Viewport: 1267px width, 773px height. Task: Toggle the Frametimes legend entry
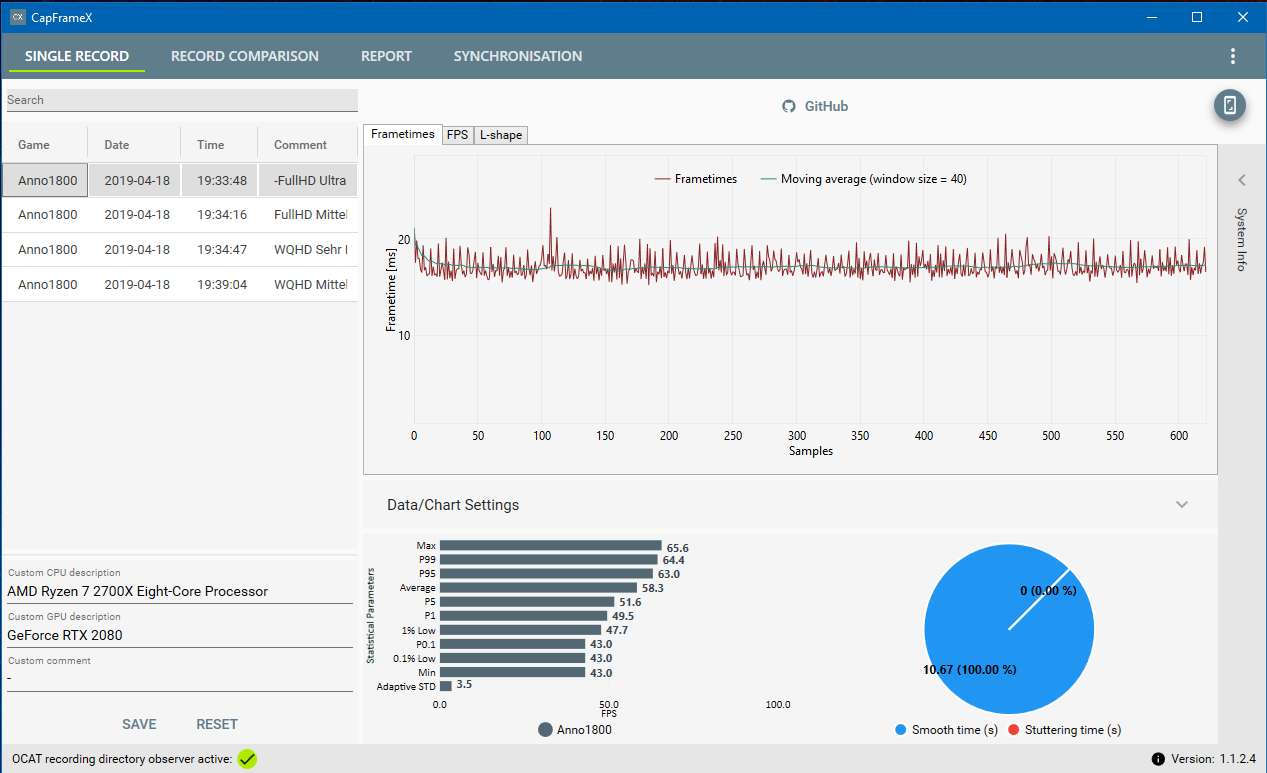click(x=696, y=179)
